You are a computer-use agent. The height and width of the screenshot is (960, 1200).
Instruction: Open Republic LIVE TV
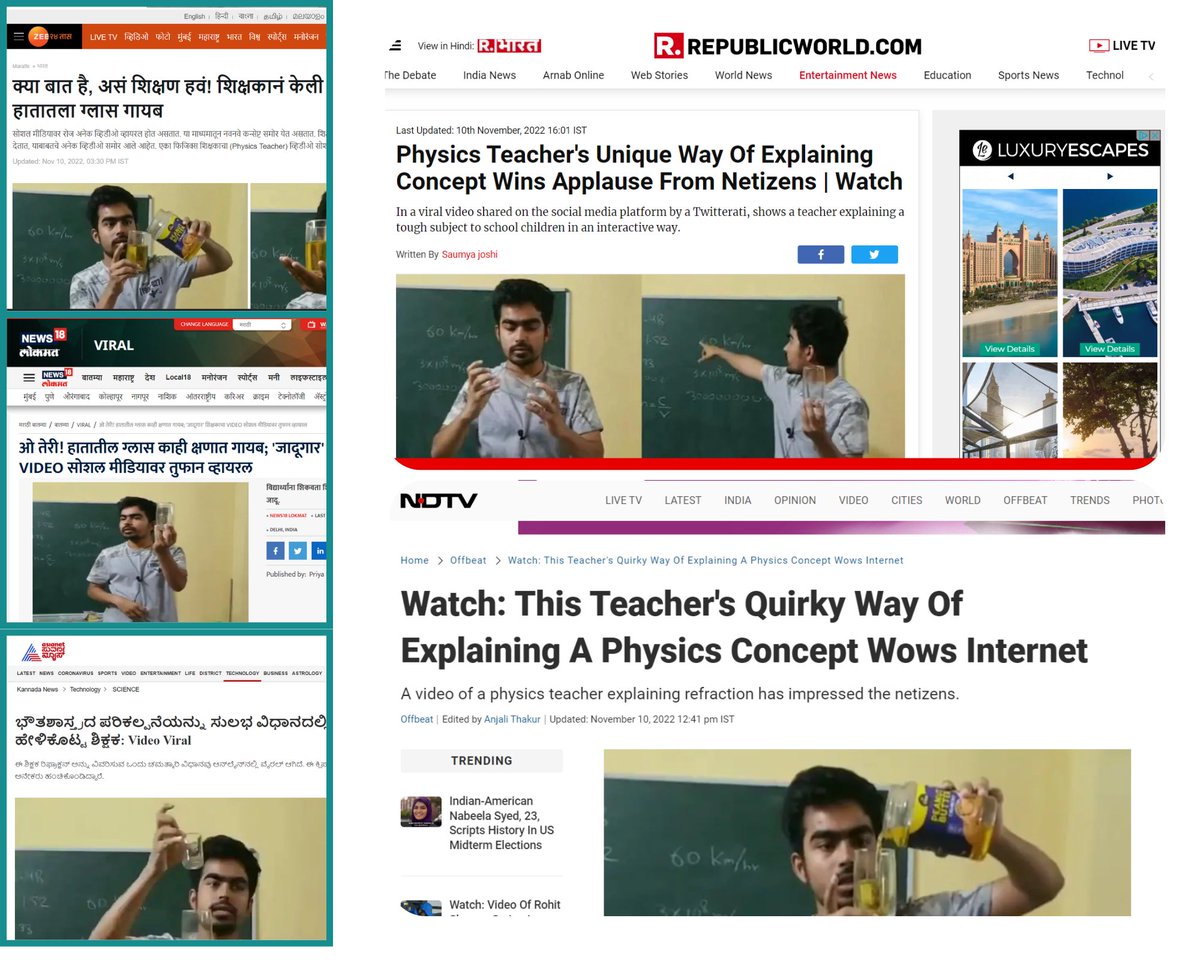[1122, 46]
